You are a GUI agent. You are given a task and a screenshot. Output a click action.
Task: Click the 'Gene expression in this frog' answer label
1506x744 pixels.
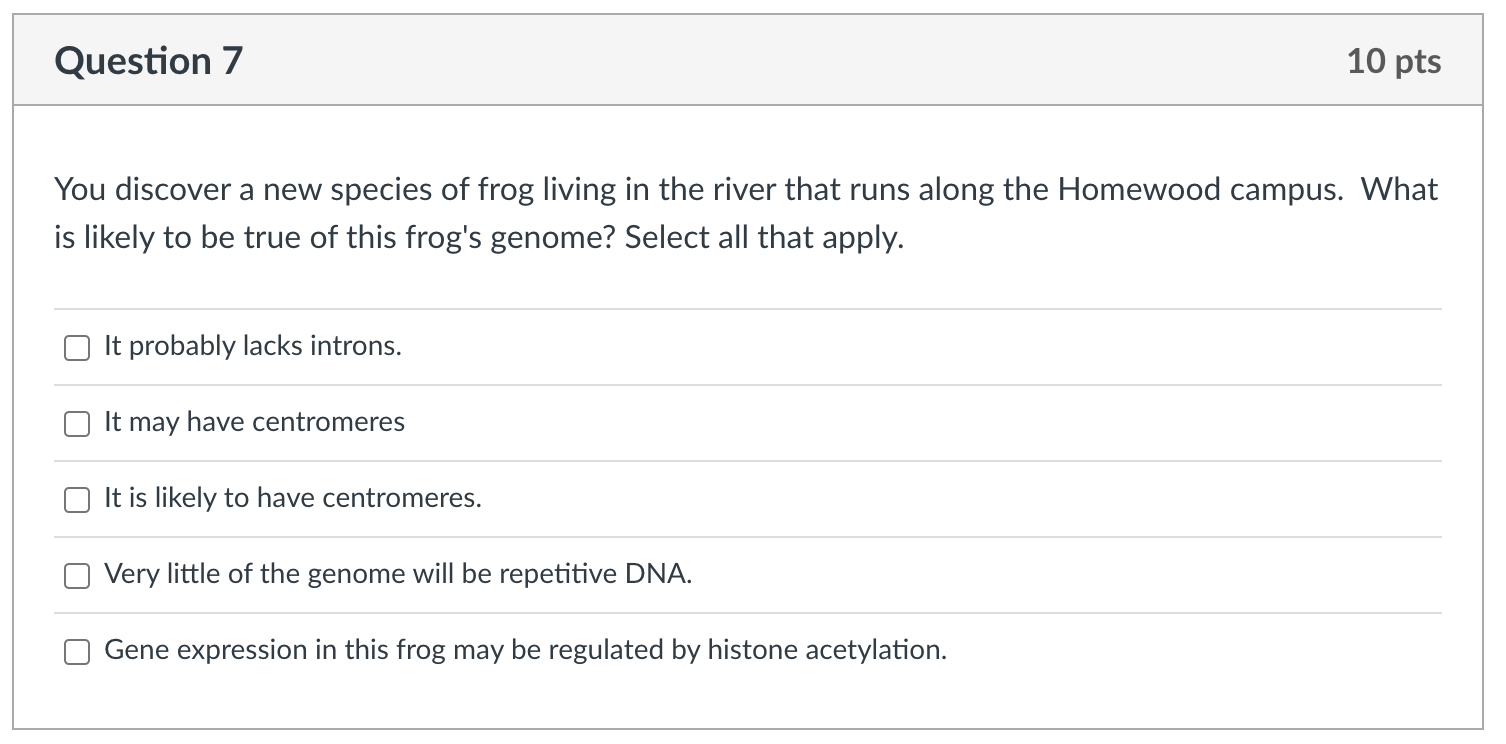(x=525, y=650)
